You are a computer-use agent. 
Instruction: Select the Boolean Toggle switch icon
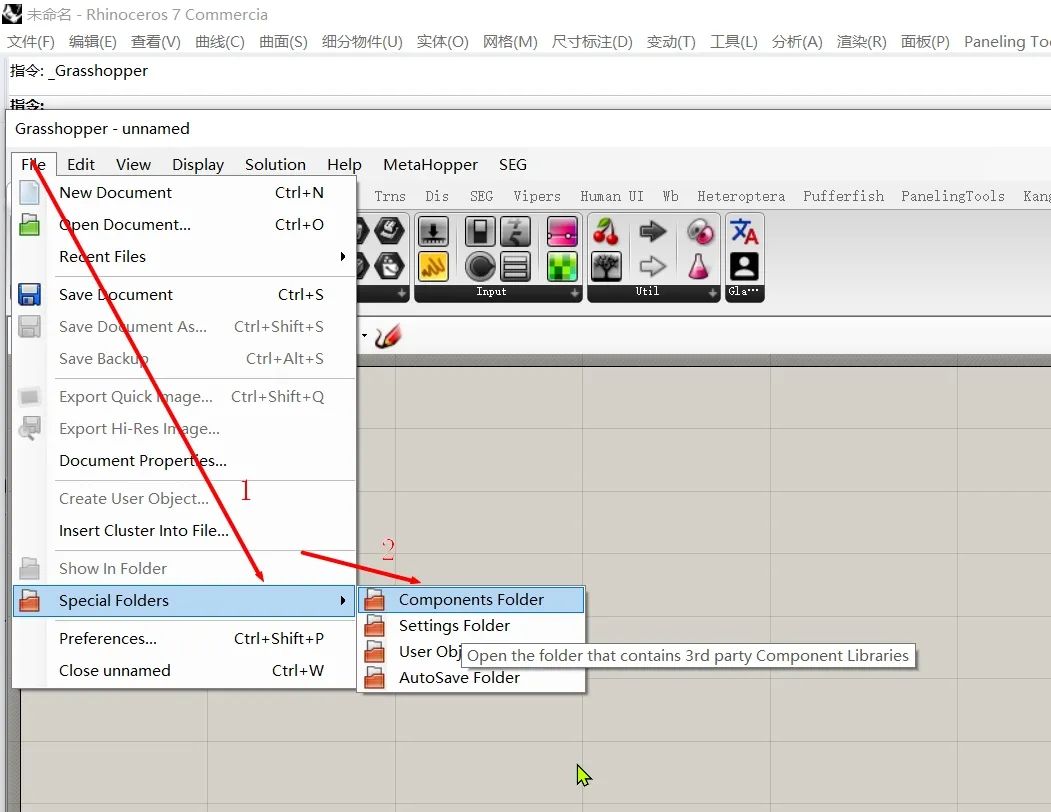[x=480, y=232]
